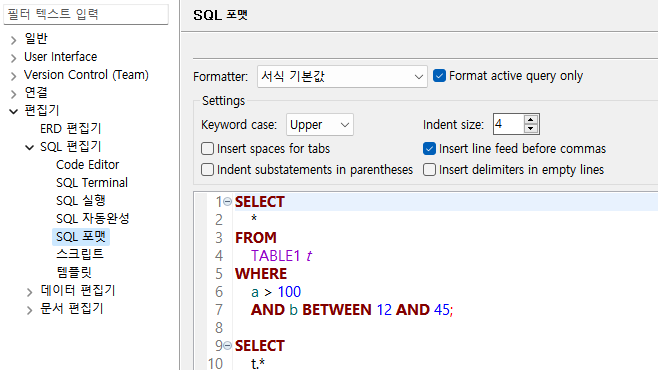The width and height of the screenshot is (658, 370).
Task: Expand the 문서 편집기 node
Action: pos(29,310)
